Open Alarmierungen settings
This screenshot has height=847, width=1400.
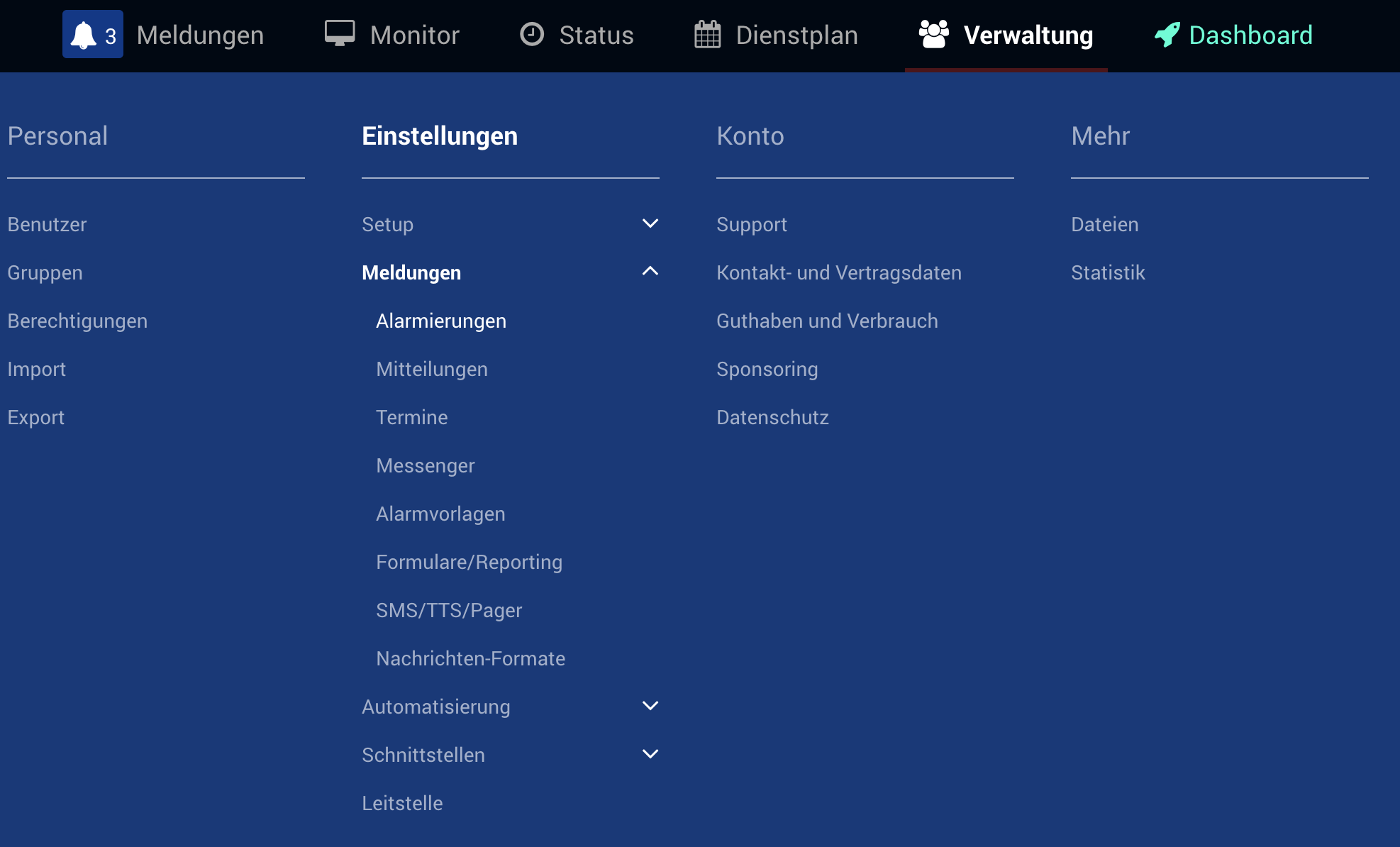440,321
